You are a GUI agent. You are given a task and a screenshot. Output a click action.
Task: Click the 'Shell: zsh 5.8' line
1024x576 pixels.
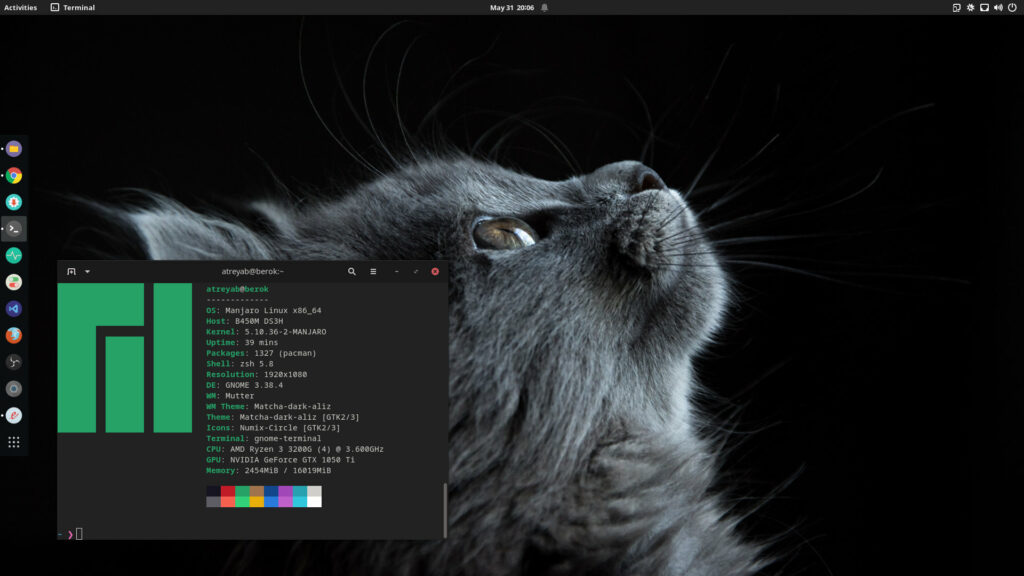coord(240,364)
